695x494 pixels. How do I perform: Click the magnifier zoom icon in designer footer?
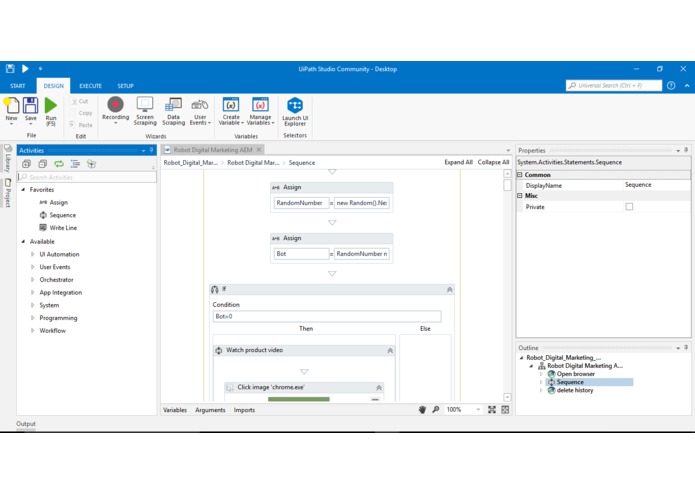coord(436,410)
